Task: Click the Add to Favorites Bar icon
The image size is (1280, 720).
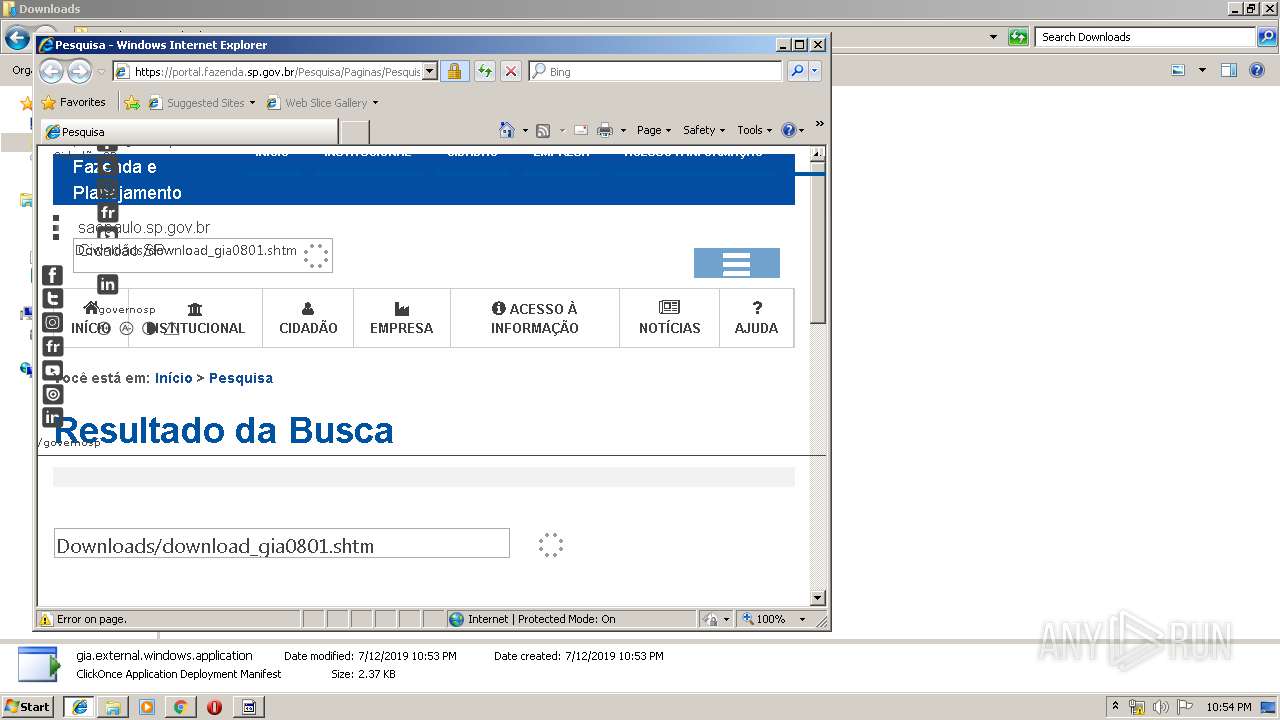Action: pyautogui.click(x=132, y=102)
